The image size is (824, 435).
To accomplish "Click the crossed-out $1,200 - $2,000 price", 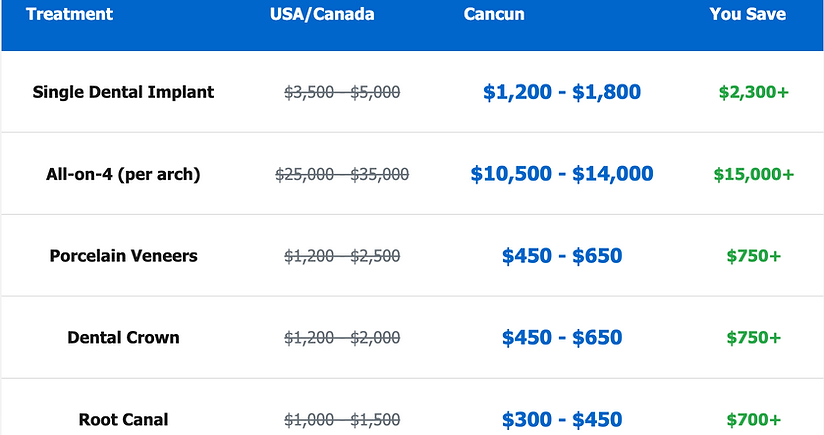I will click(342, 338).
